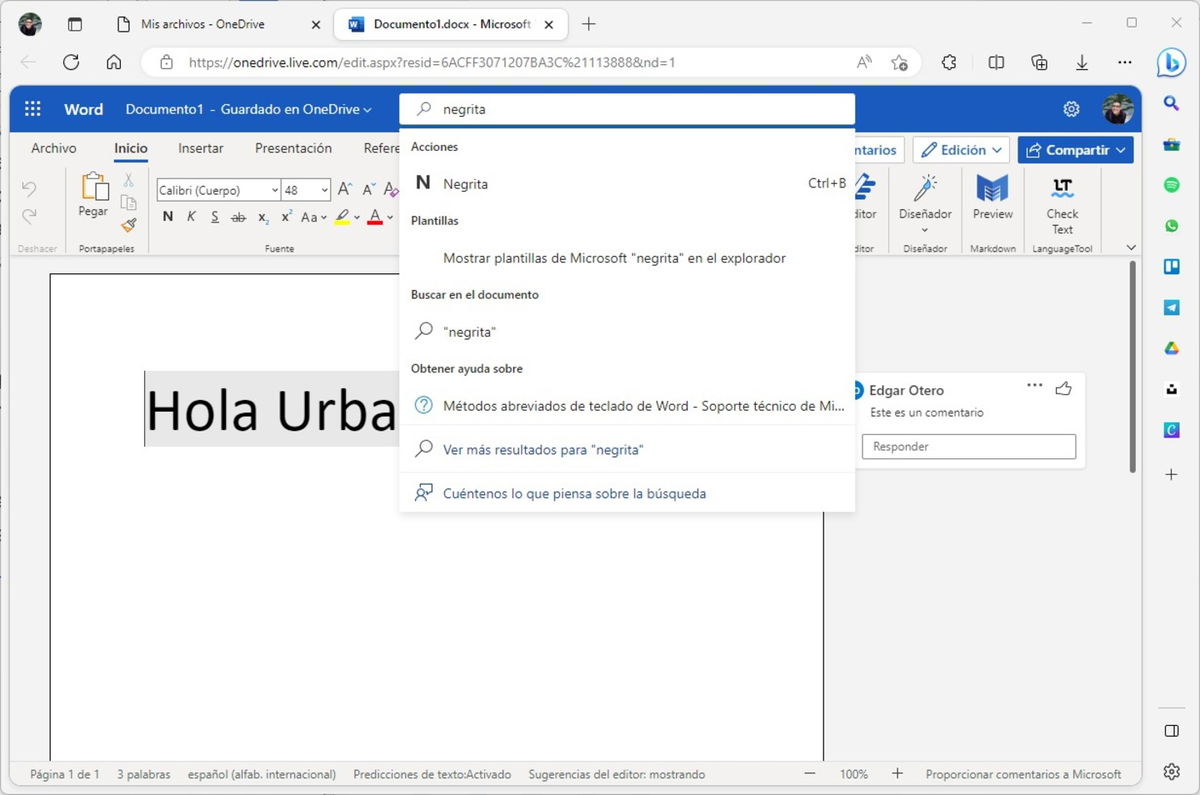Open highlight color dropdown arrow
The image size is (1200, 795).
tap(358, 217)
